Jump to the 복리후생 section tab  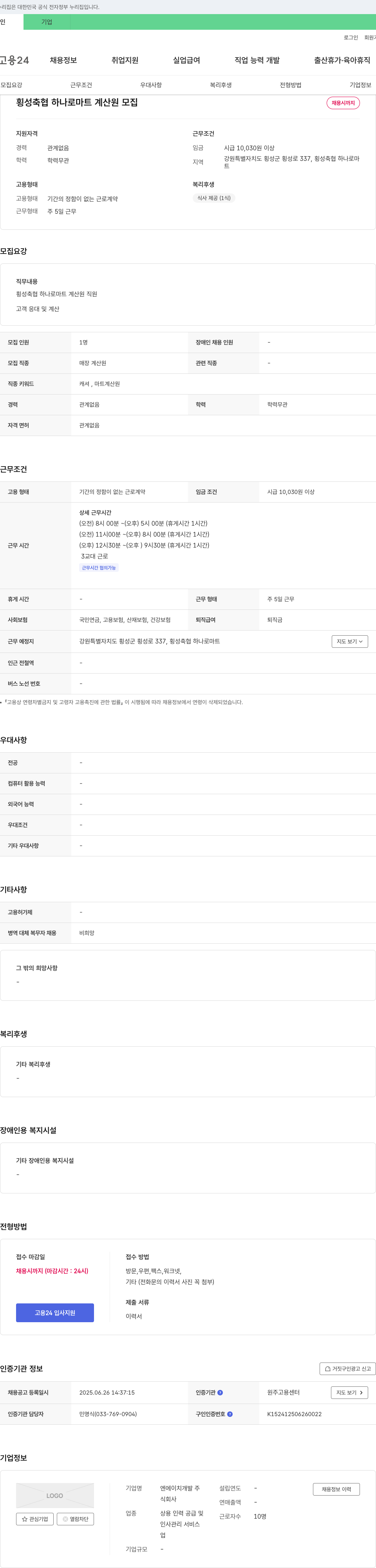(x=221, y=85)
